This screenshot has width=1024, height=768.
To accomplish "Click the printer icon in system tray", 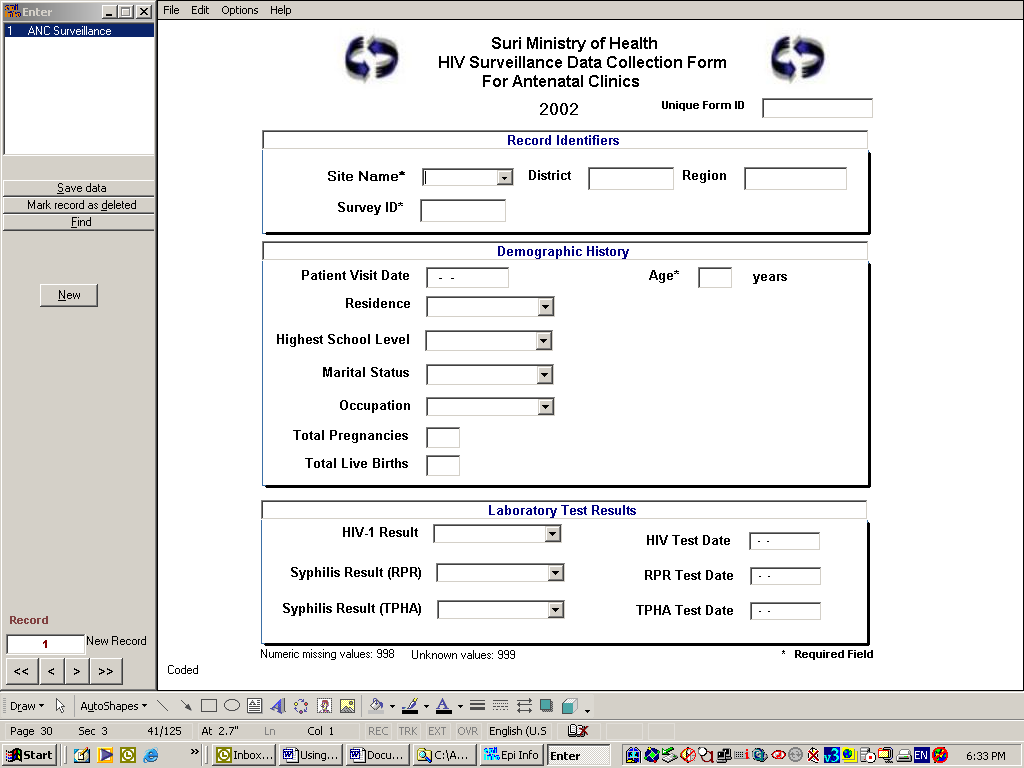I will coord(904,756).
